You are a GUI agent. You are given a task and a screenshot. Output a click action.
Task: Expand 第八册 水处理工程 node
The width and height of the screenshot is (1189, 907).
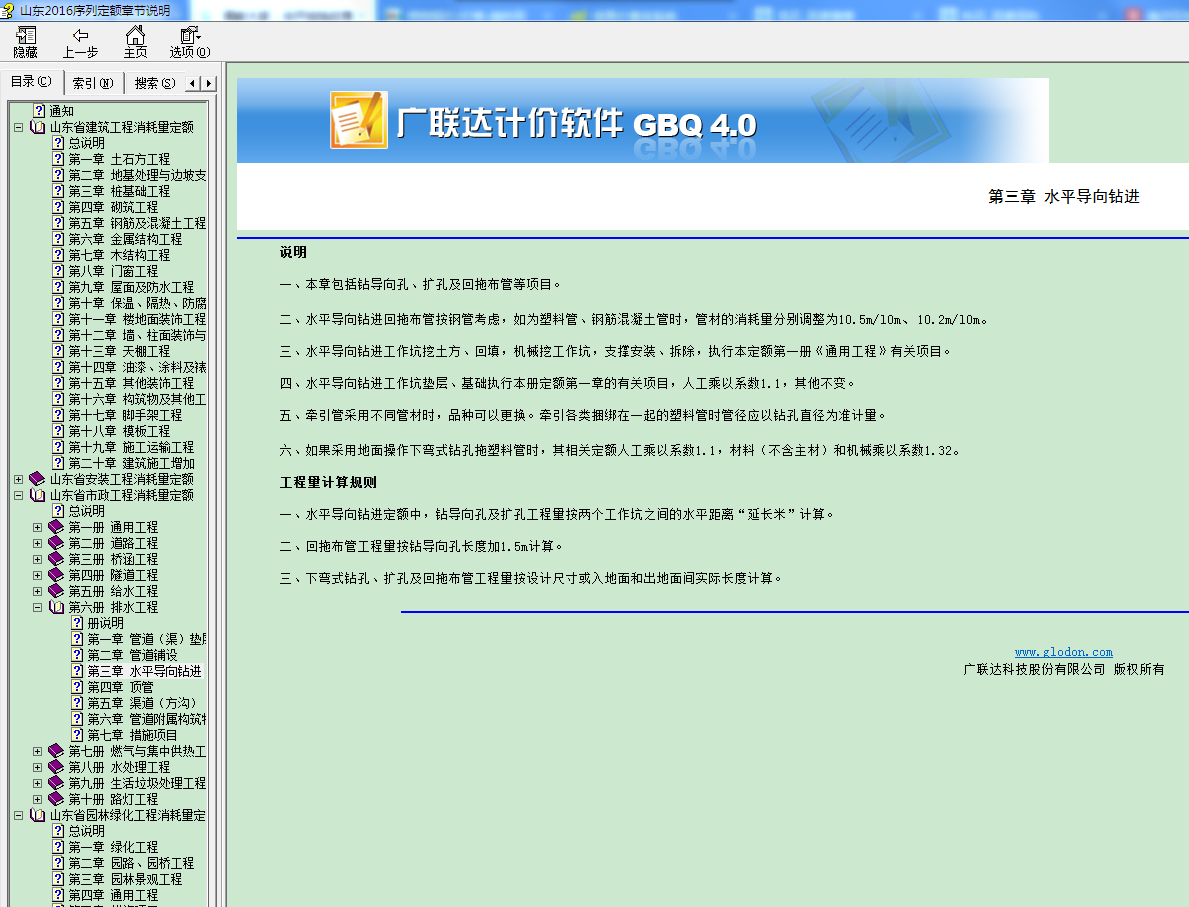tap(37, 767)
